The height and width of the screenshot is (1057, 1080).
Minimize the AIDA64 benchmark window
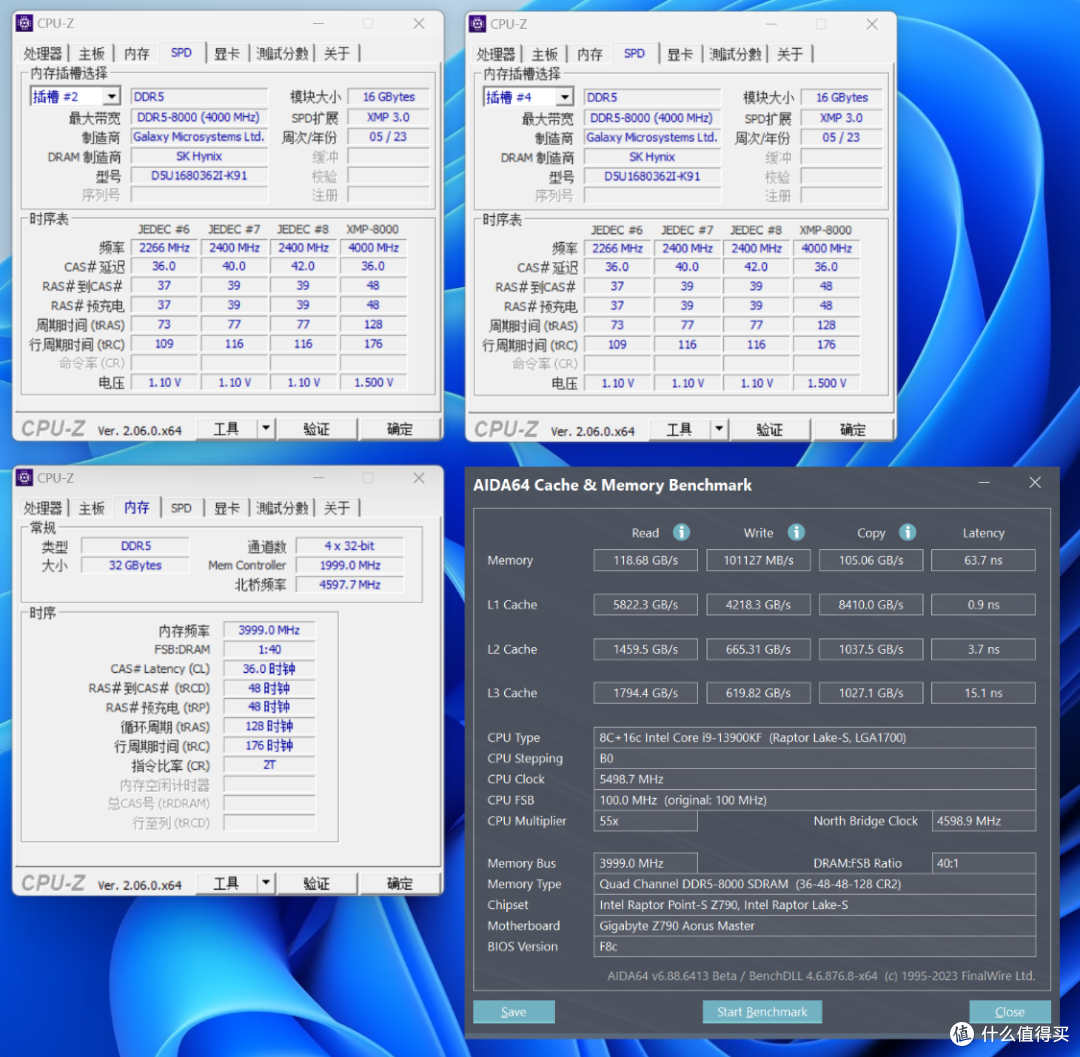point(984,483)
